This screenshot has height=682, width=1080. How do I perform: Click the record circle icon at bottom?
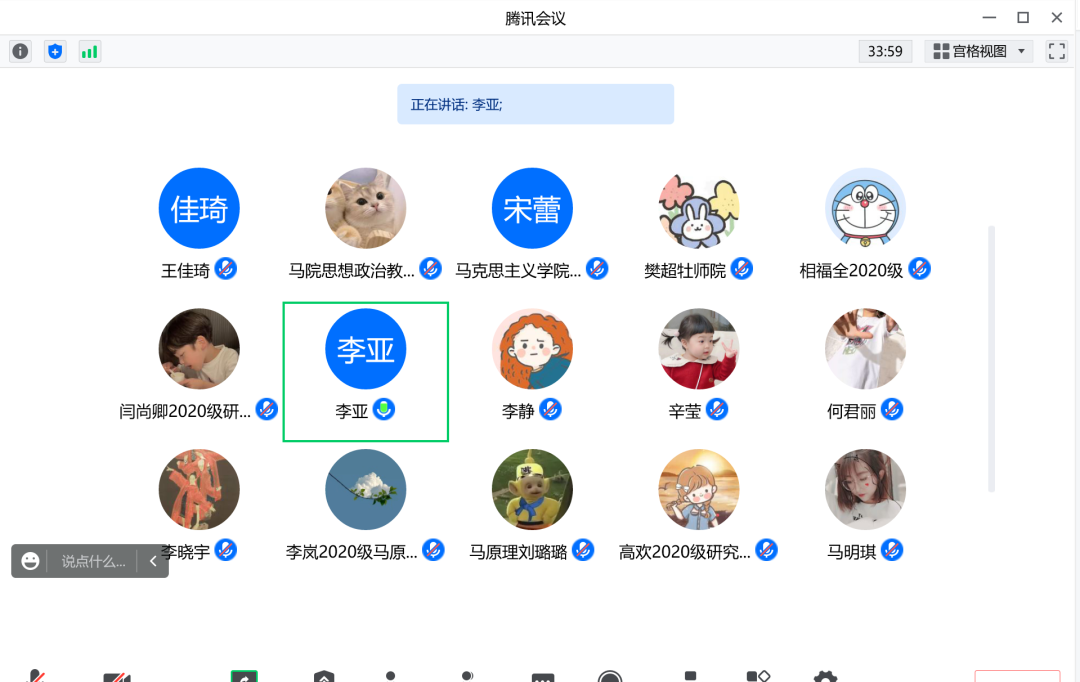coord(610,676)
